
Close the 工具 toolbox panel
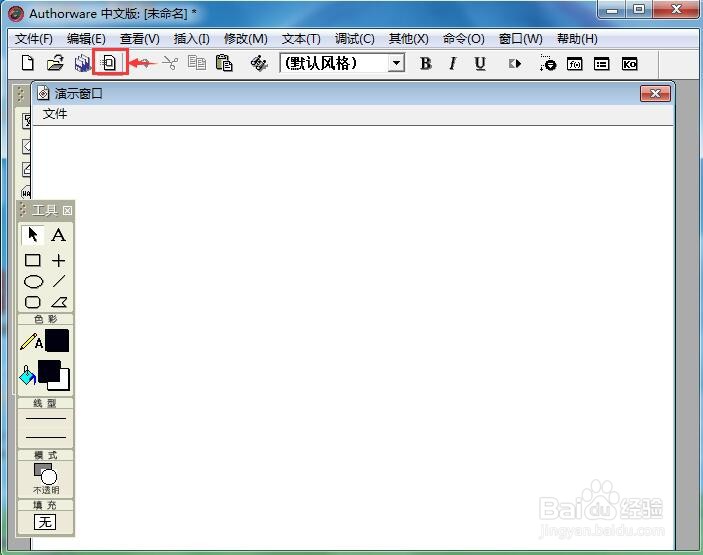[x=67, y=210]
